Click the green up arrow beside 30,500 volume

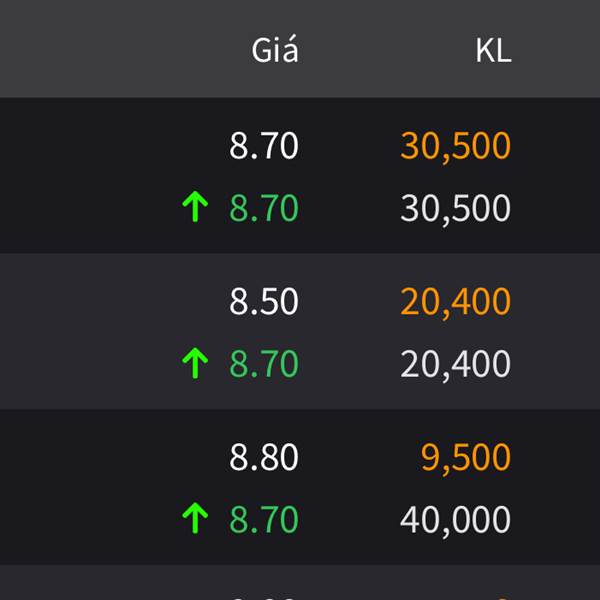point(195,207)
